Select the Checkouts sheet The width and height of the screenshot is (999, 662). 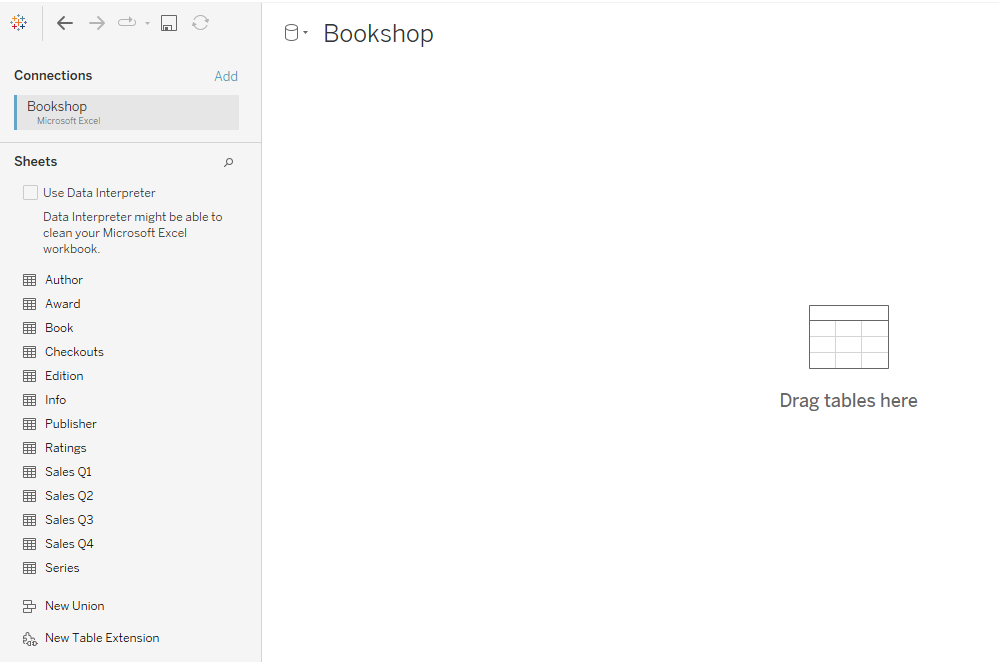74,352
